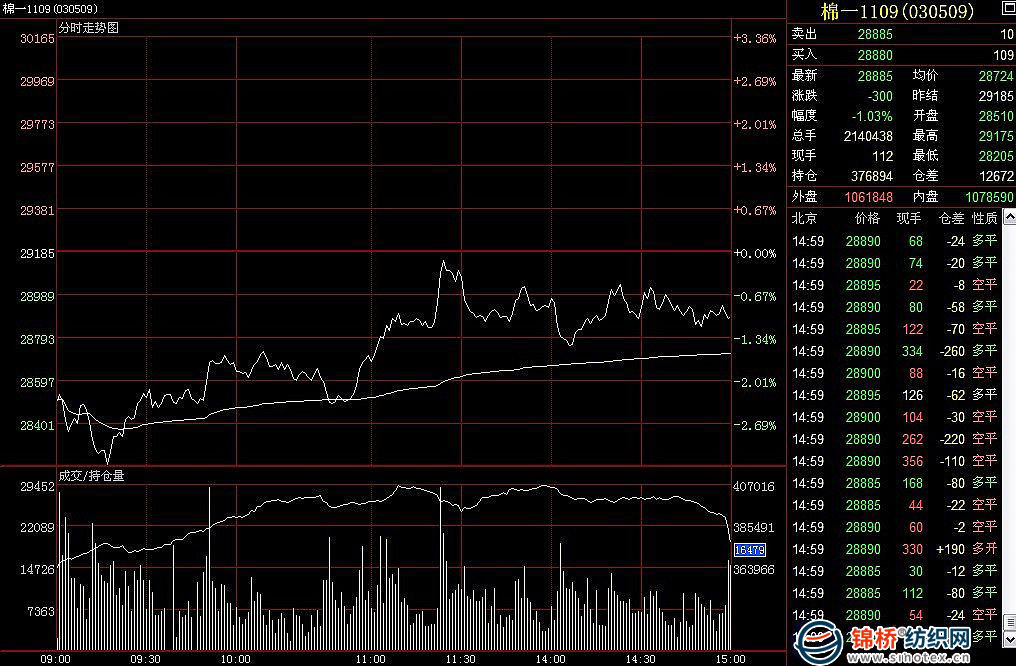
Task: Click the highlighted 16479 volume marker
Action: 749,549
